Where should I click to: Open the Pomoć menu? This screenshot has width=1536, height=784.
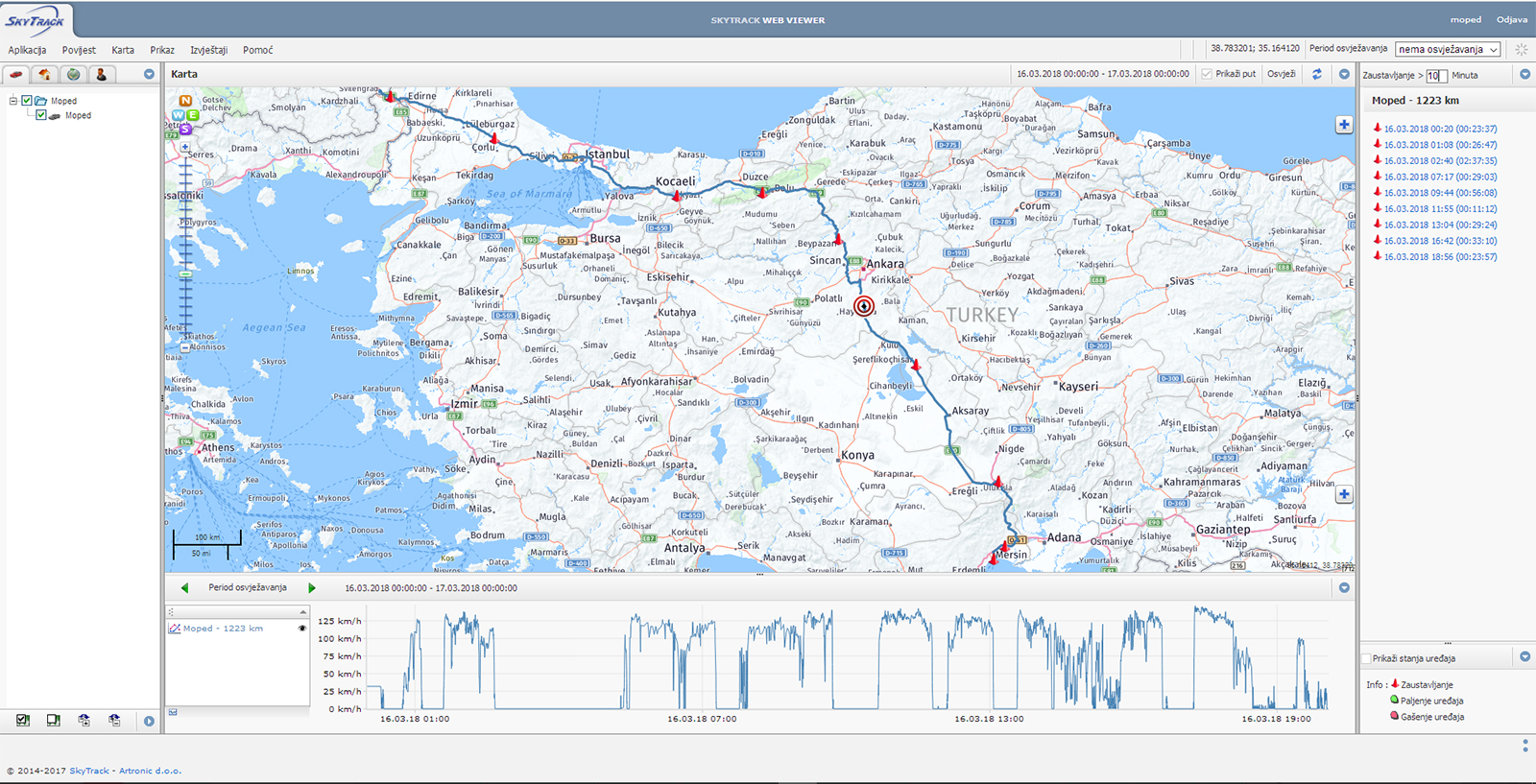pos(257,50)
